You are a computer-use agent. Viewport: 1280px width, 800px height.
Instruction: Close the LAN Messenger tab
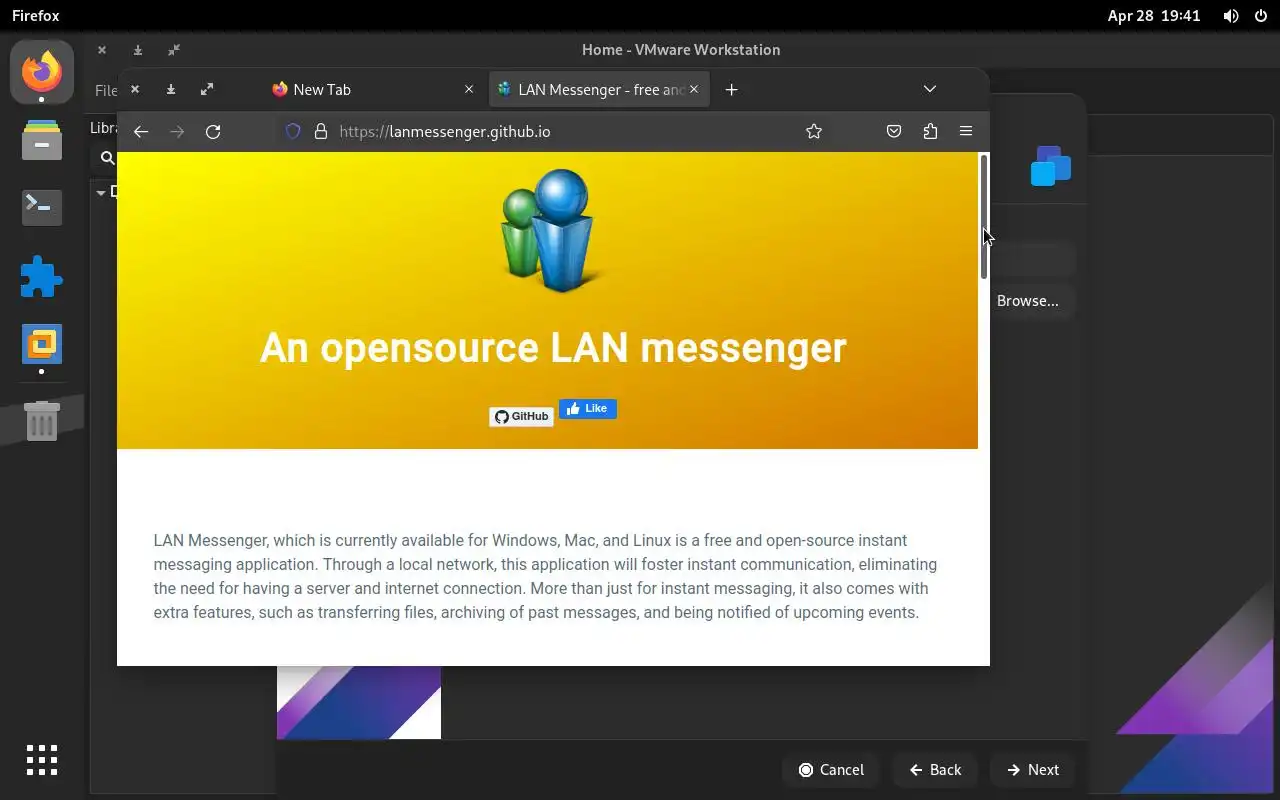tap(694, 89)
